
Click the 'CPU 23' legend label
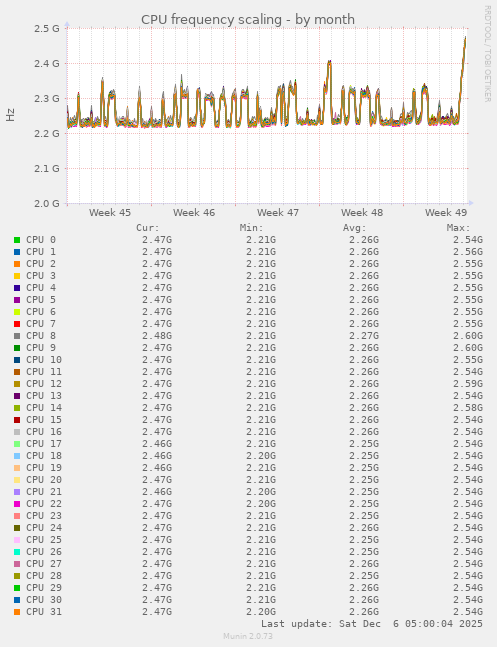[x=44, y=516]
